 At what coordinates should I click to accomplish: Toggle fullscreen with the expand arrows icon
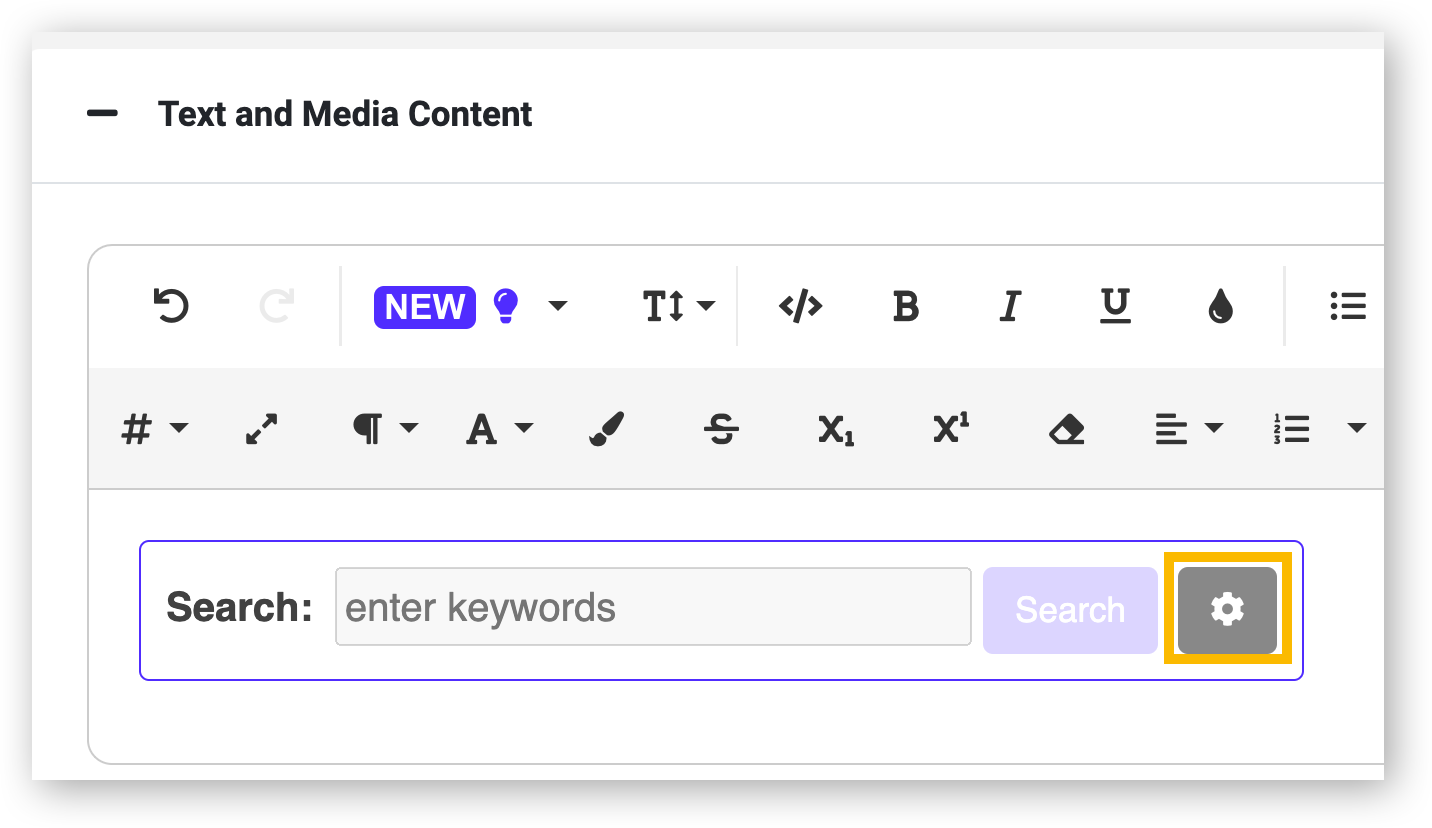(261, 429)
